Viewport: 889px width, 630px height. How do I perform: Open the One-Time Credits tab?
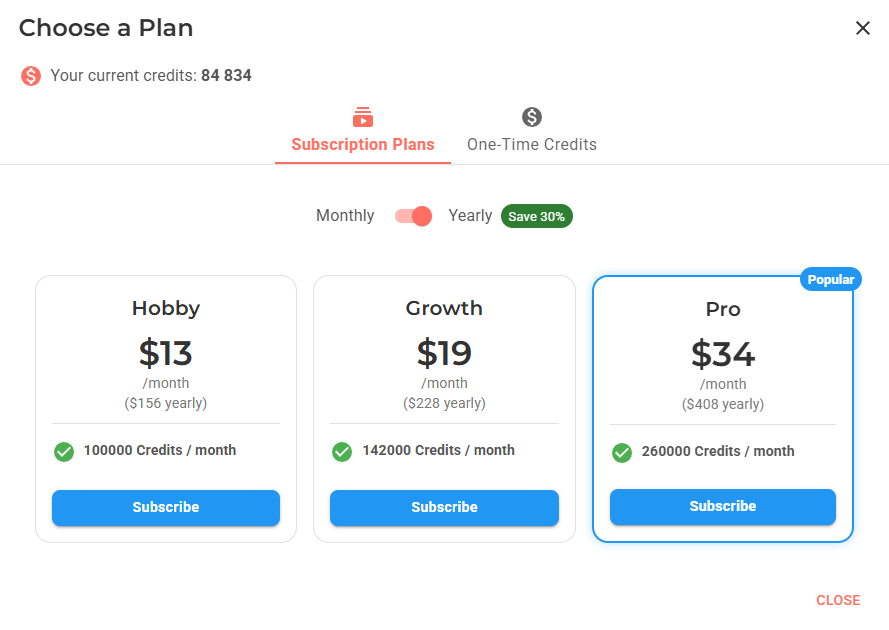[x=532, y=132]
